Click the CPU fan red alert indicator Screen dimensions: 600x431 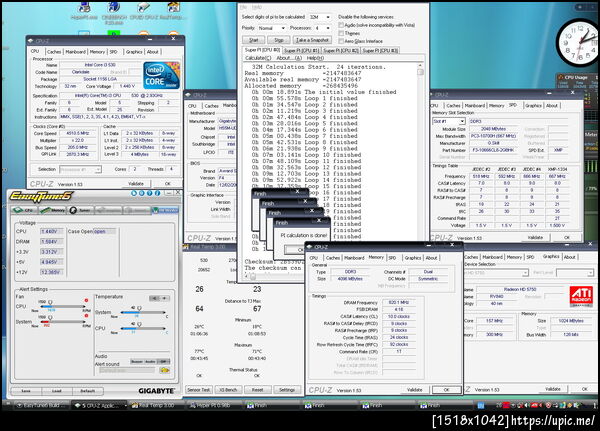pyautogui.click(x=86, y=300)
